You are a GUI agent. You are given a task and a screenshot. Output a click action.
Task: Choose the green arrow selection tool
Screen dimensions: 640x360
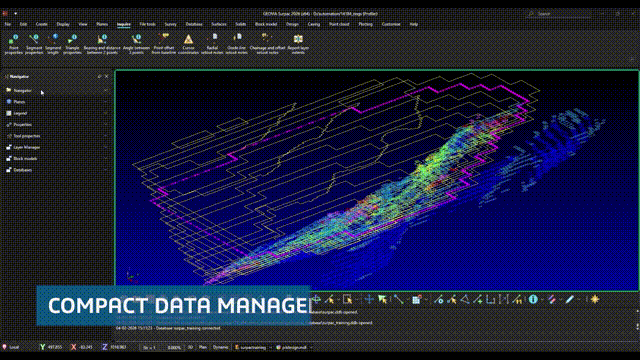[383, 300]
